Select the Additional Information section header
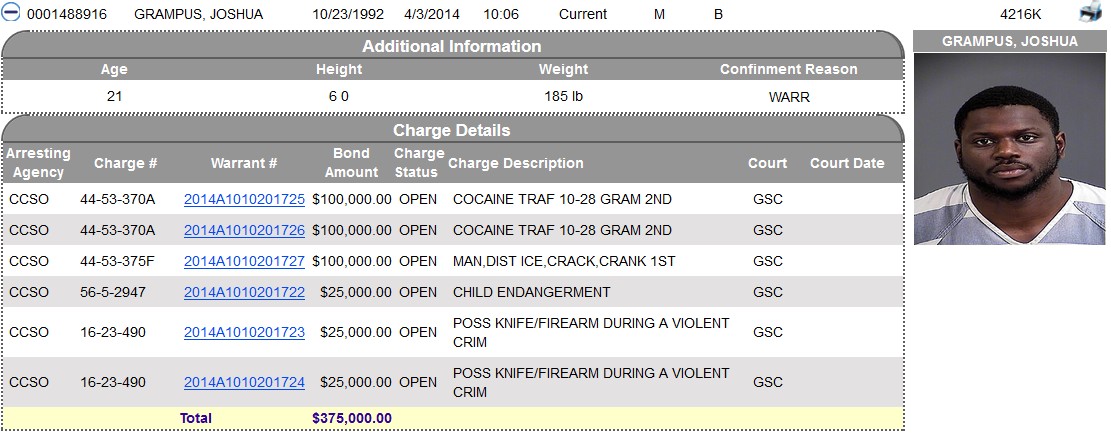This screenshot has height=436, width=1111. (x=452, y=46)
